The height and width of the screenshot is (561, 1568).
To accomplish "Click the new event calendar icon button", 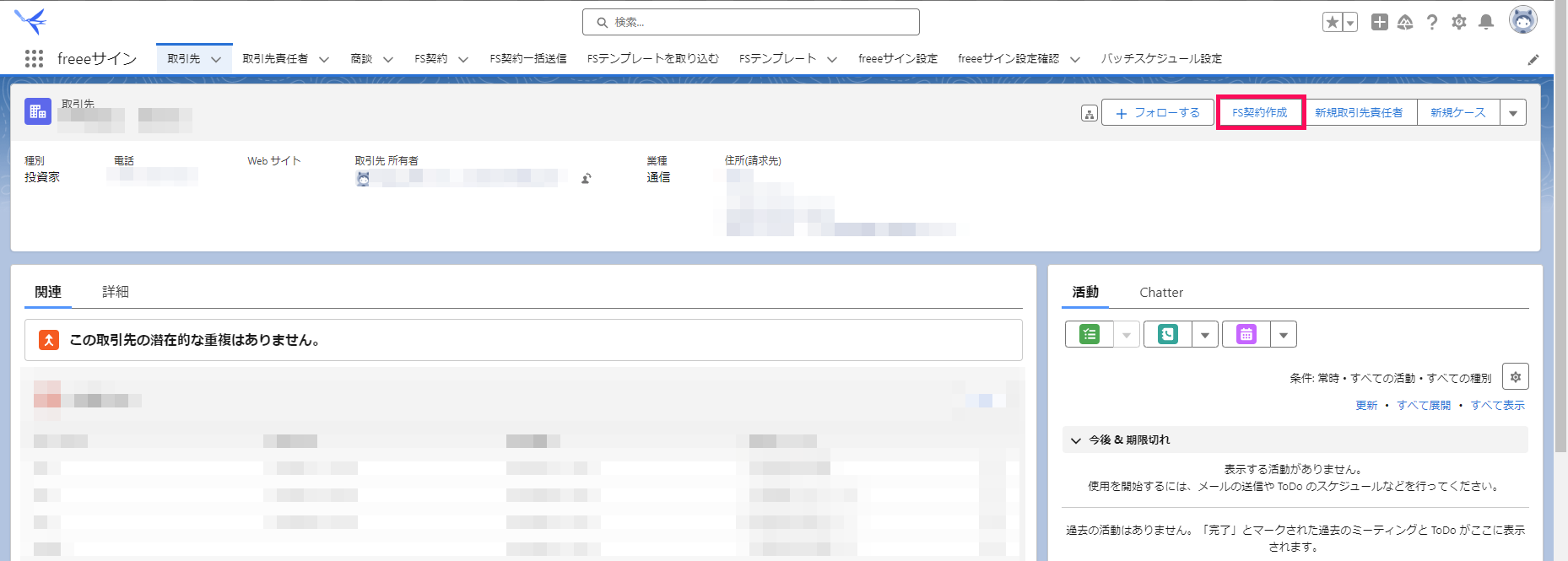I will tap(1246, 335).
